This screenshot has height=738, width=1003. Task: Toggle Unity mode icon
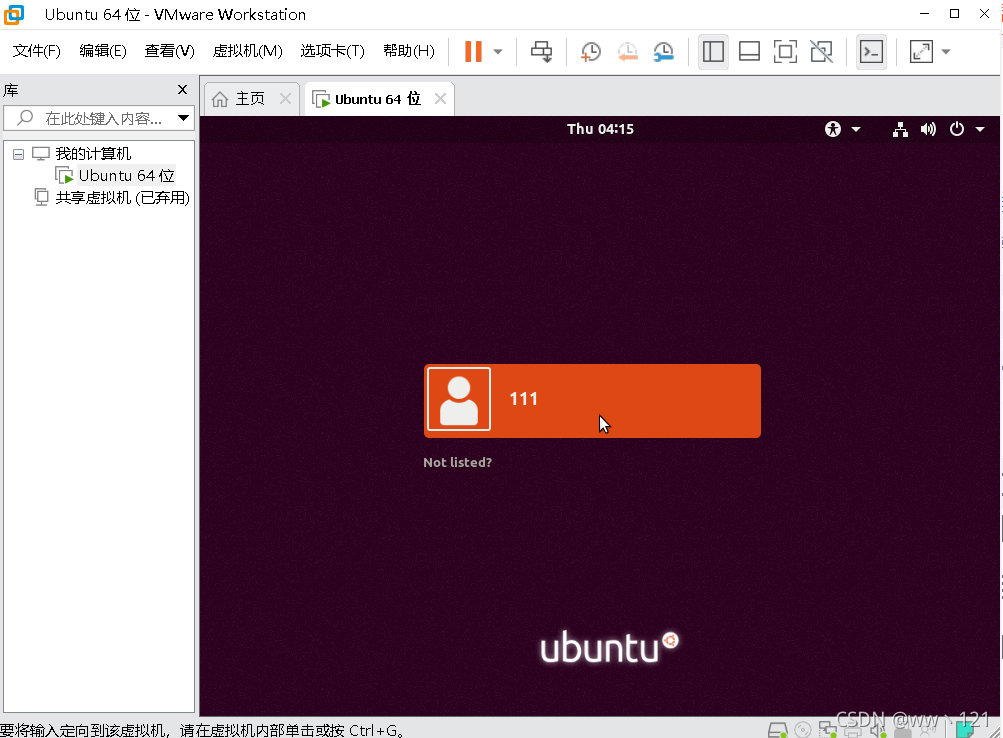tap(821, 52)
